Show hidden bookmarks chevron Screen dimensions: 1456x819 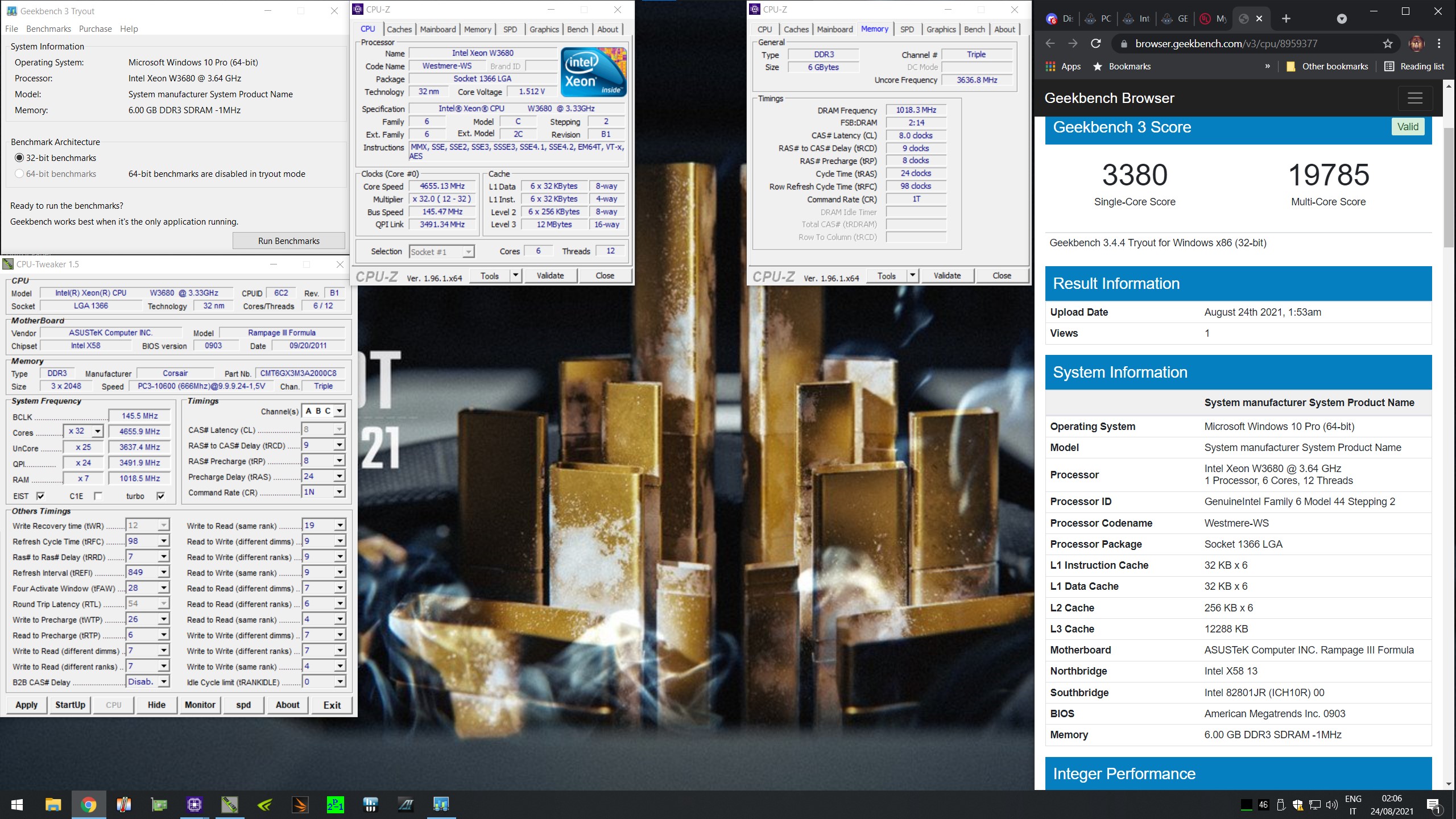(1267, 67)
